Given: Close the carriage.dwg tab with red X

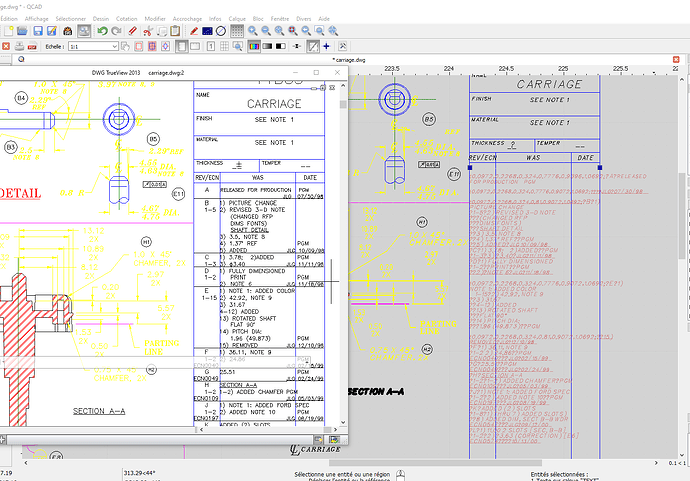Looking at the screenshot, I should (x=676, y=59).
